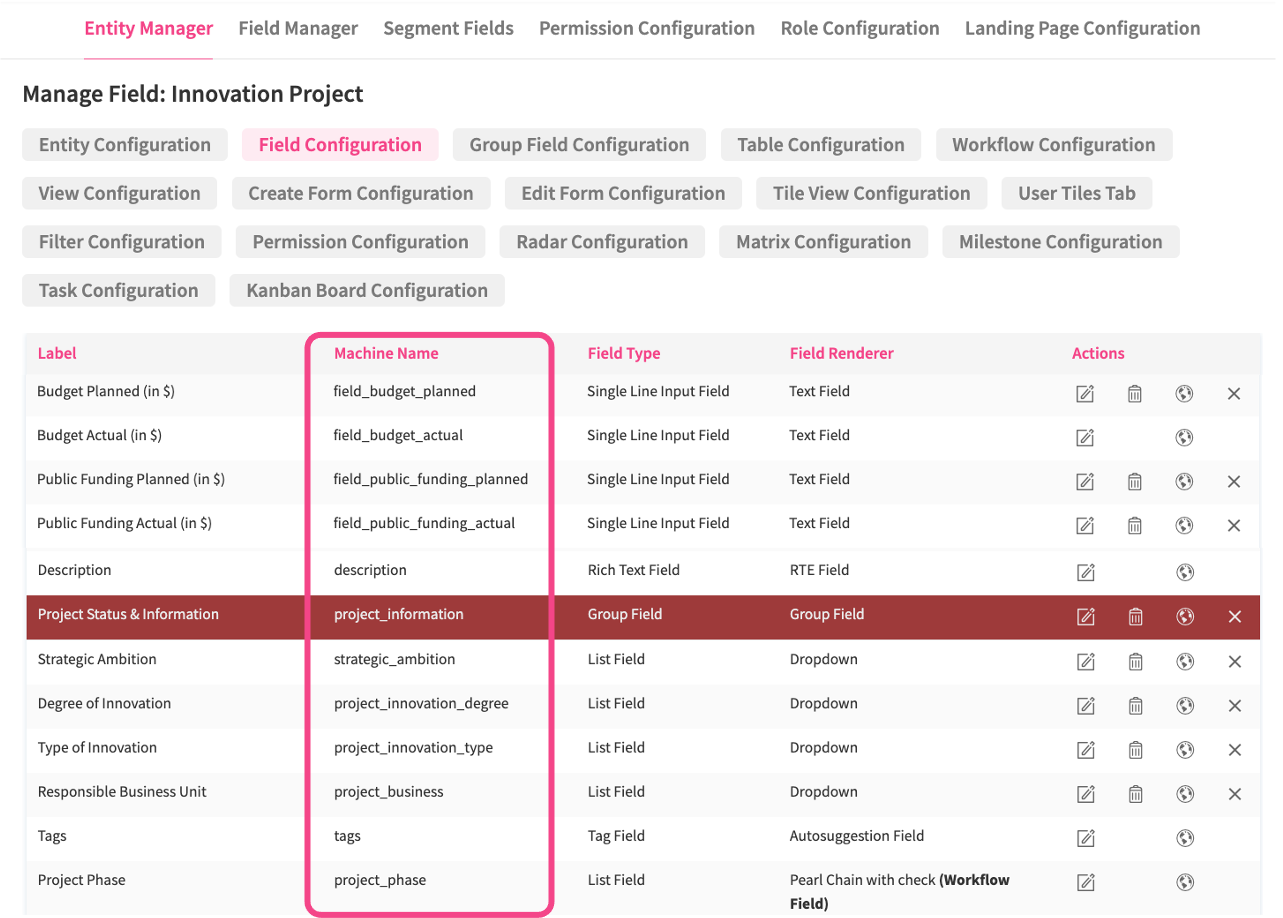Go to Landing Page Configuration tab
The height and width of the screenshot is (918, 1283).
(x=1082, y=28)
